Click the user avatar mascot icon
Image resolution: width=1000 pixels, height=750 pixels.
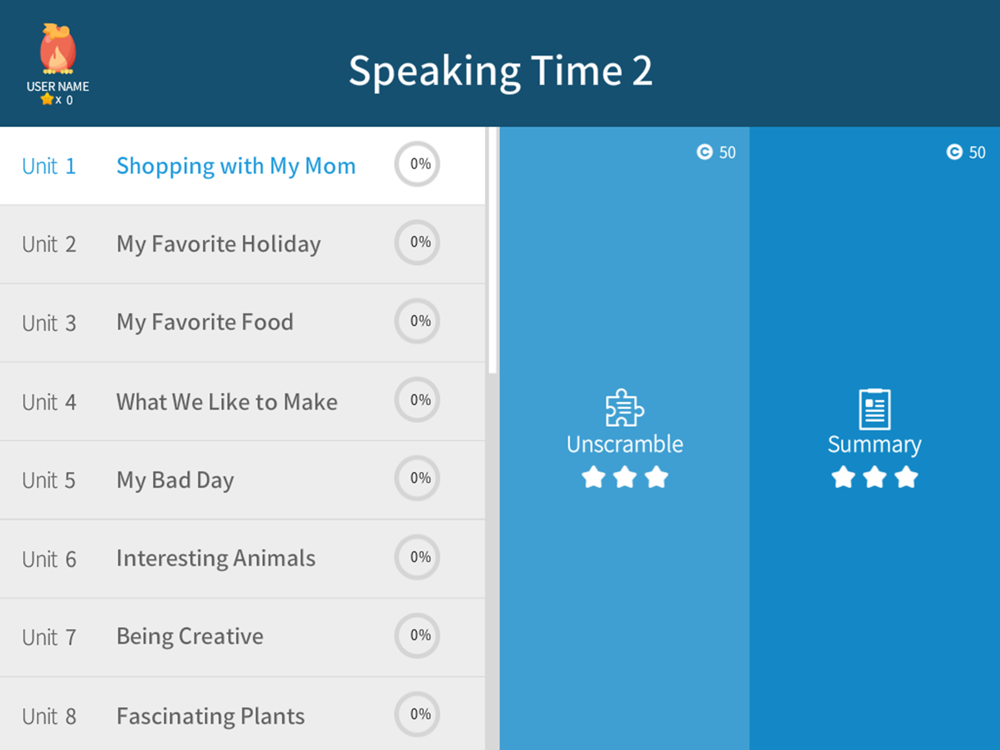pos(57,49)
